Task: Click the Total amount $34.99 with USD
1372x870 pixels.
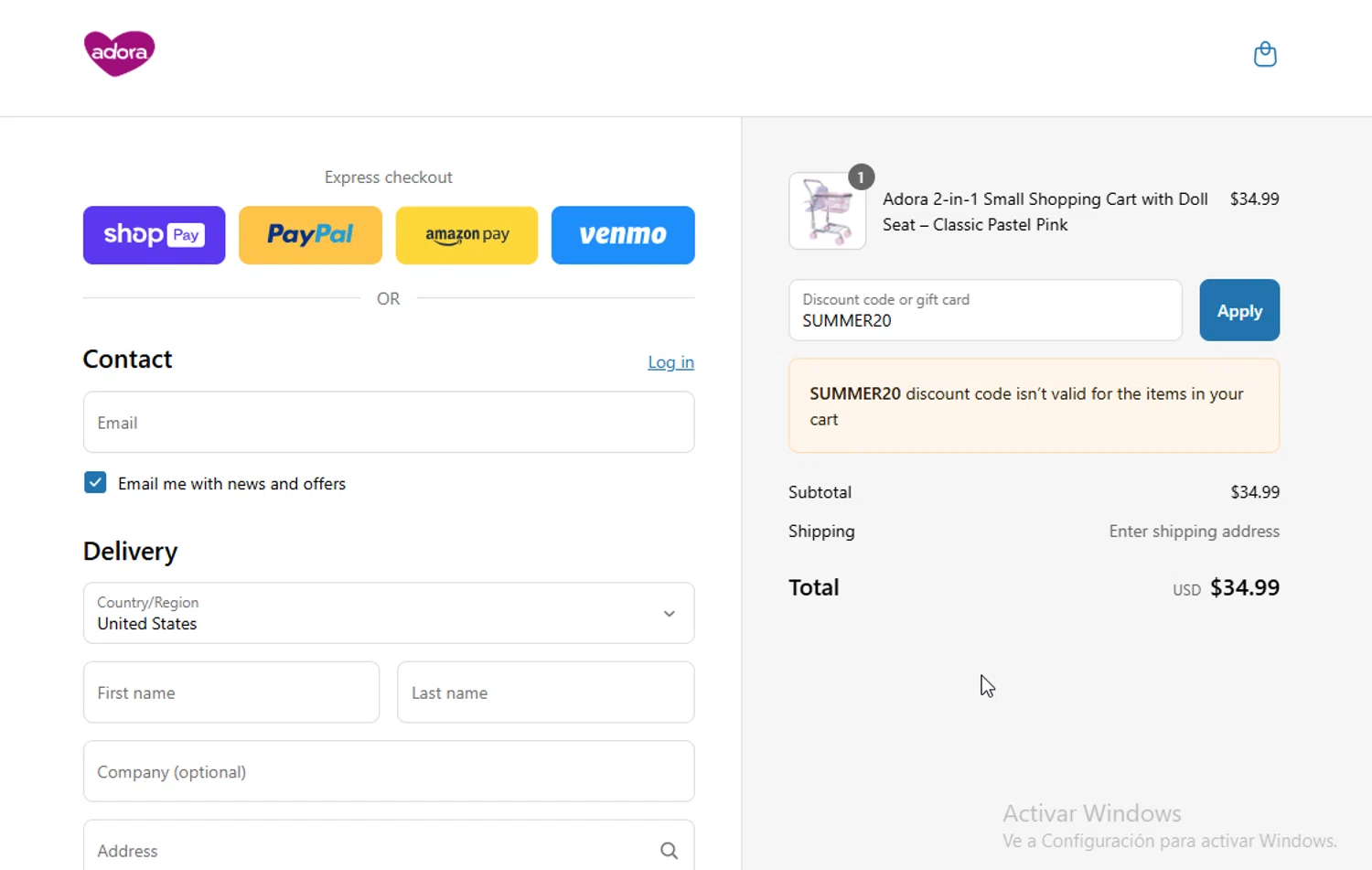Action: click(x=1226, y=587)
